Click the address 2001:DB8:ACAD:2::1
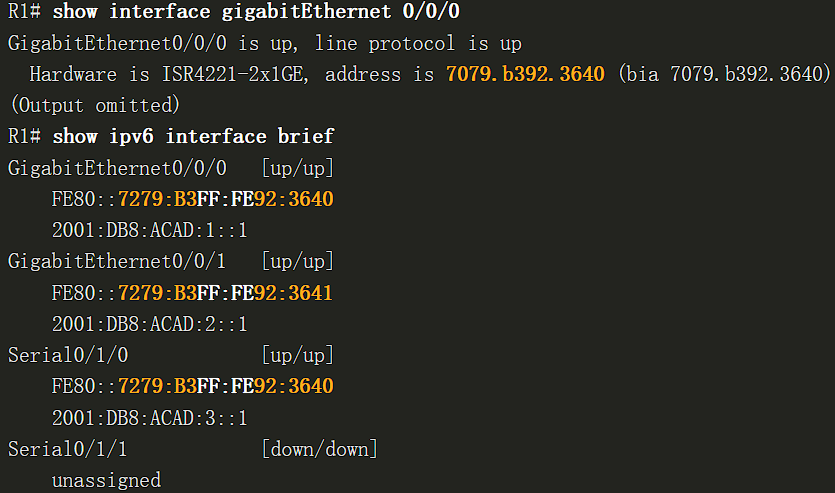Viewport: 835px width, 493px height. pos(150,324)
